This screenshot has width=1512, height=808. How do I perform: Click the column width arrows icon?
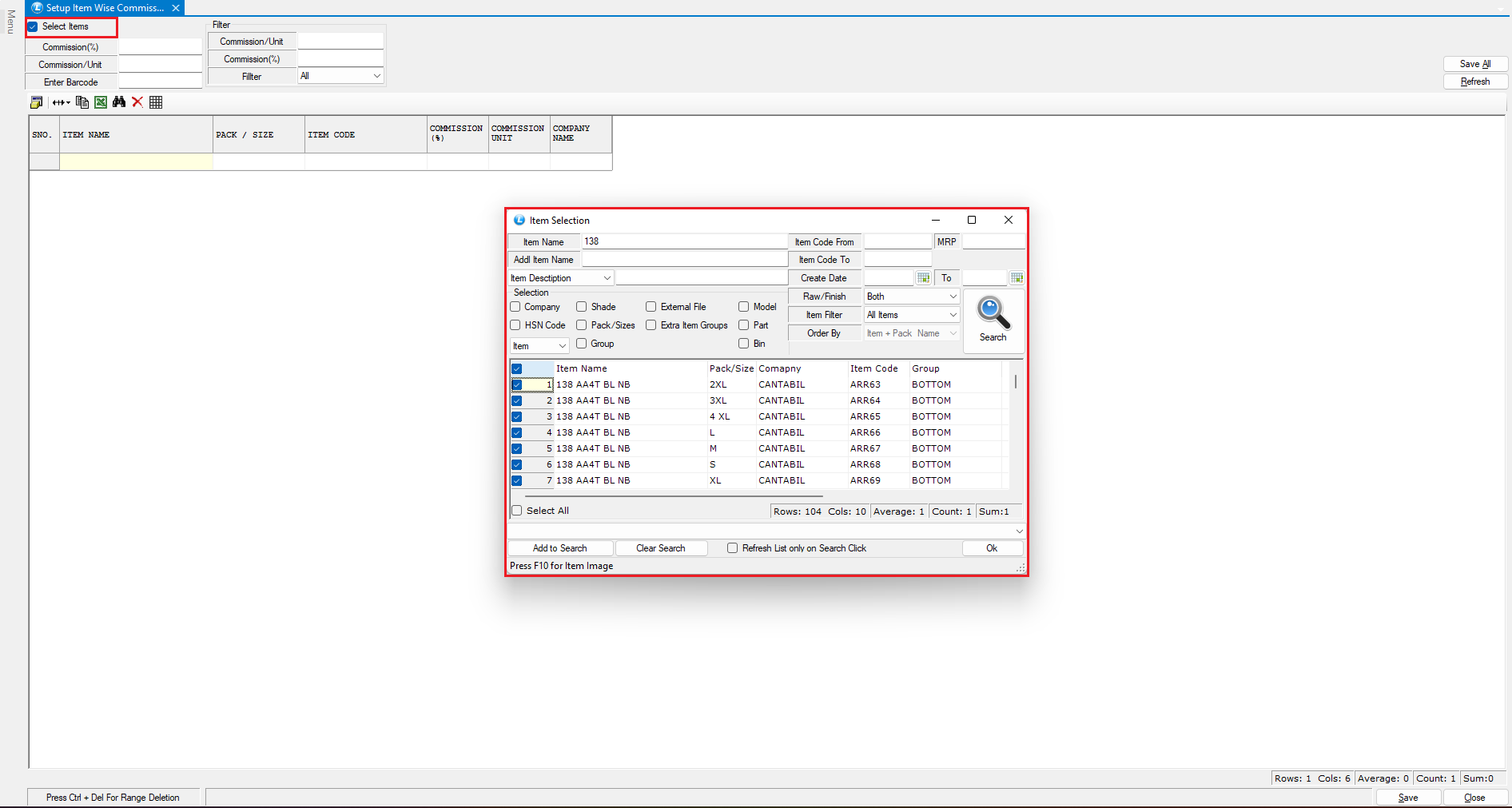(x=61, y=102)
